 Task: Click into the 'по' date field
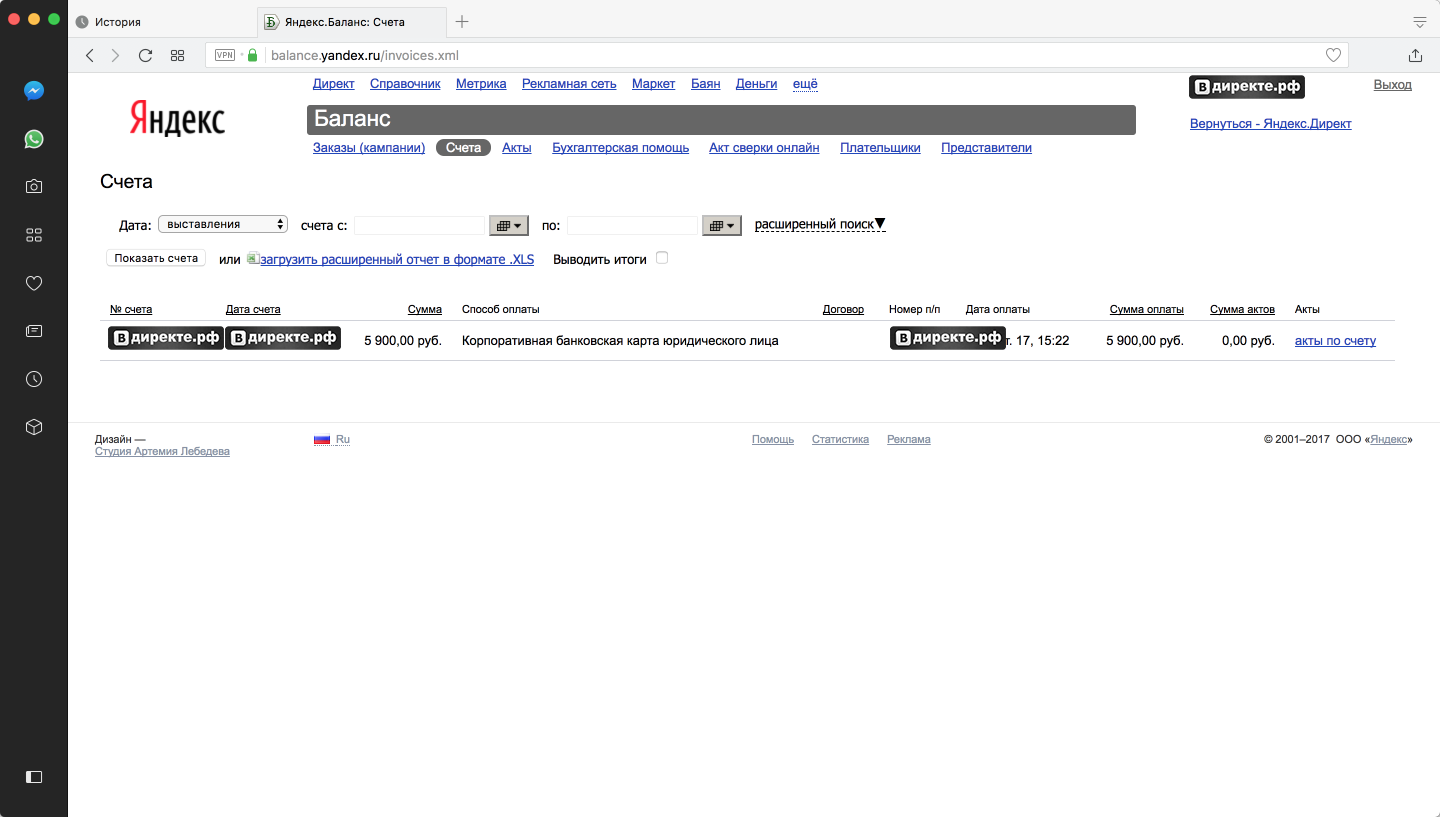[632, 226]
